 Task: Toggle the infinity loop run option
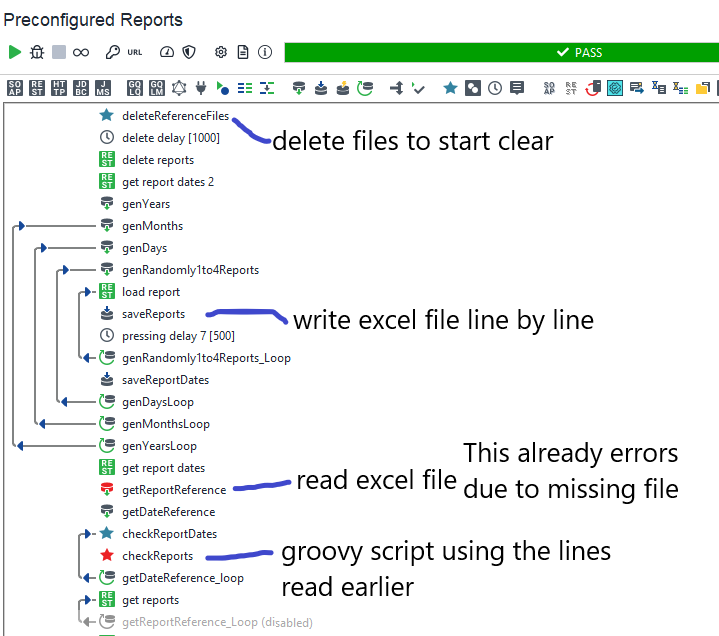tap(81, 52)
